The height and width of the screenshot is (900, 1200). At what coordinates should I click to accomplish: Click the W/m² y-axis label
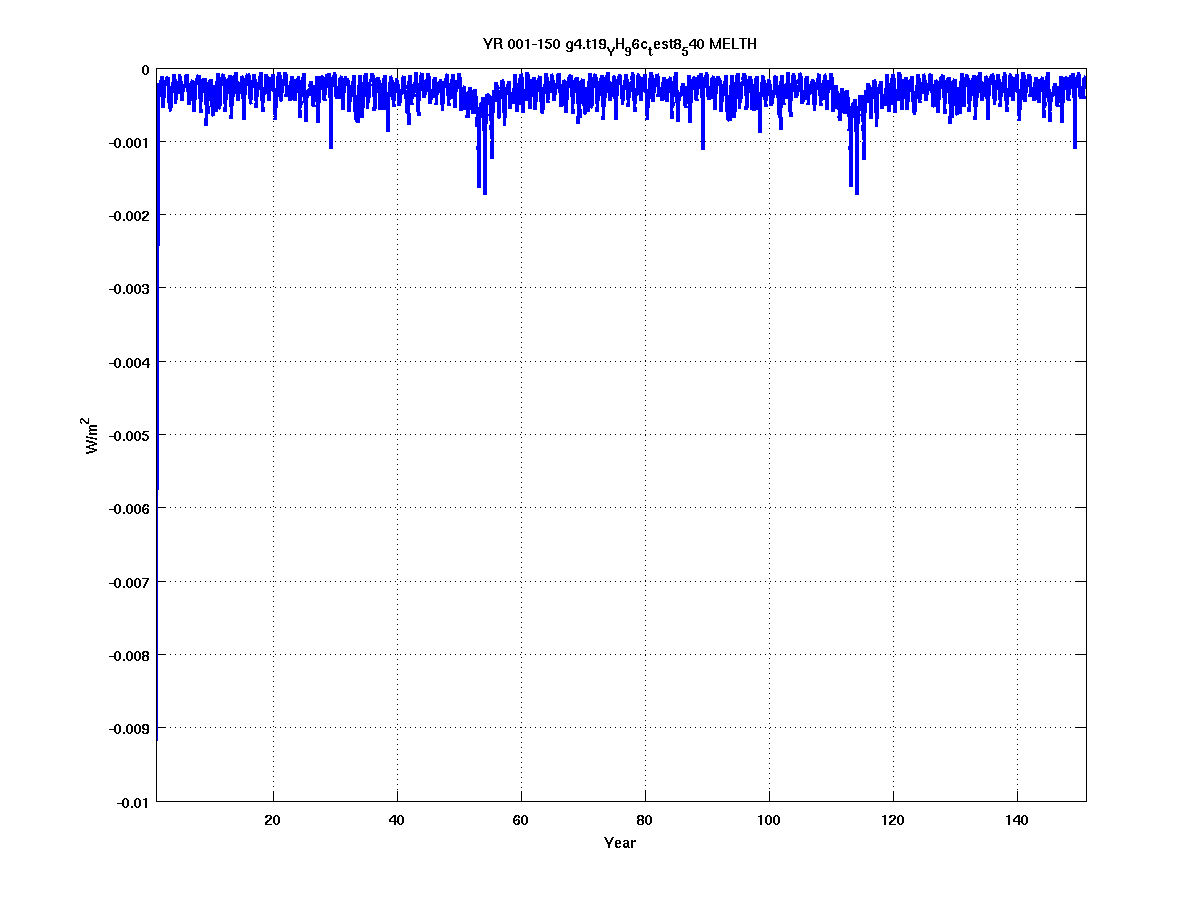click(91, 436)
